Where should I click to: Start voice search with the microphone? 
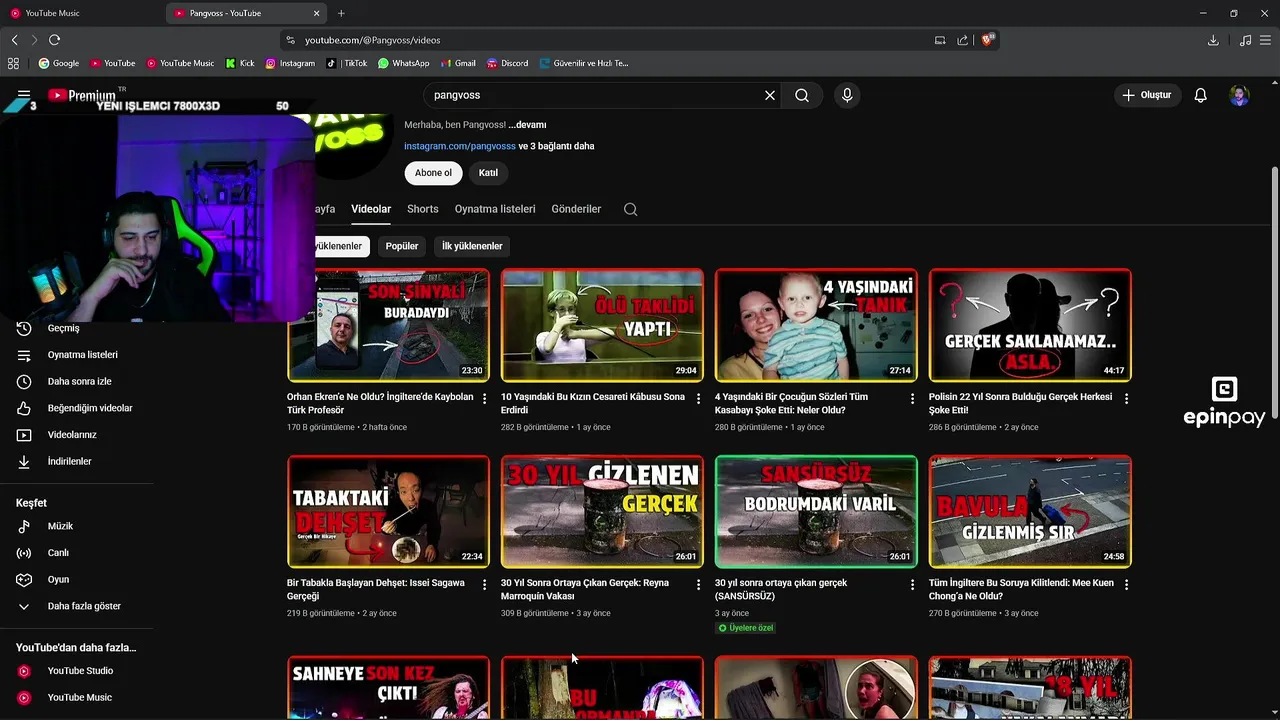click(847, 95)
